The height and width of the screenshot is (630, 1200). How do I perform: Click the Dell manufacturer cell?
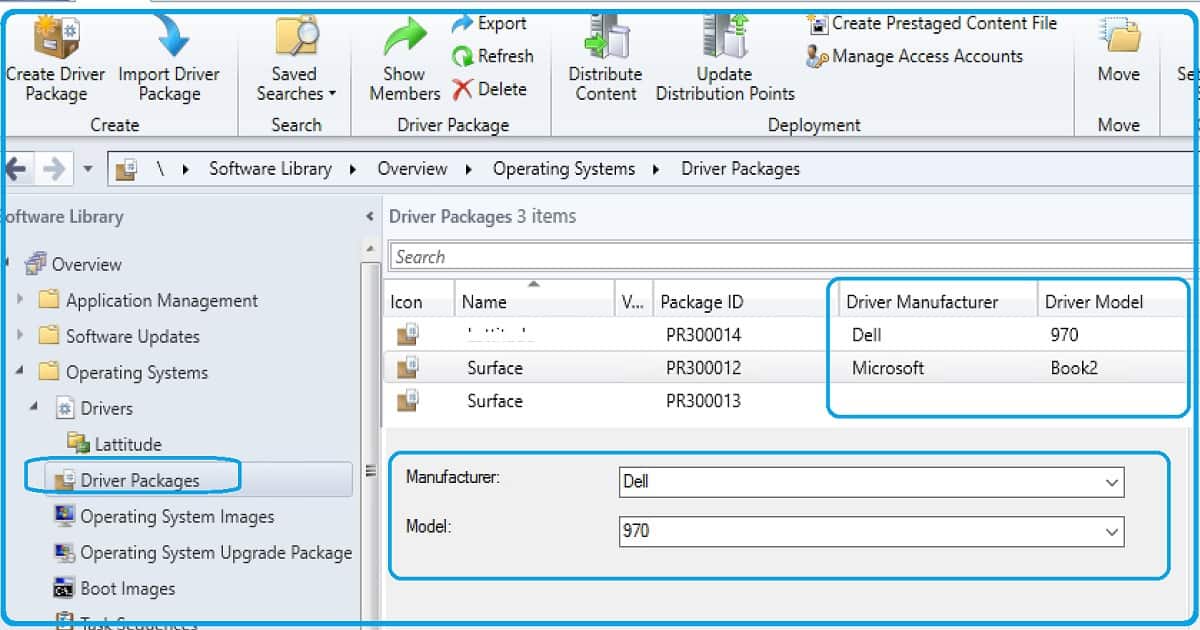(867, 335)
